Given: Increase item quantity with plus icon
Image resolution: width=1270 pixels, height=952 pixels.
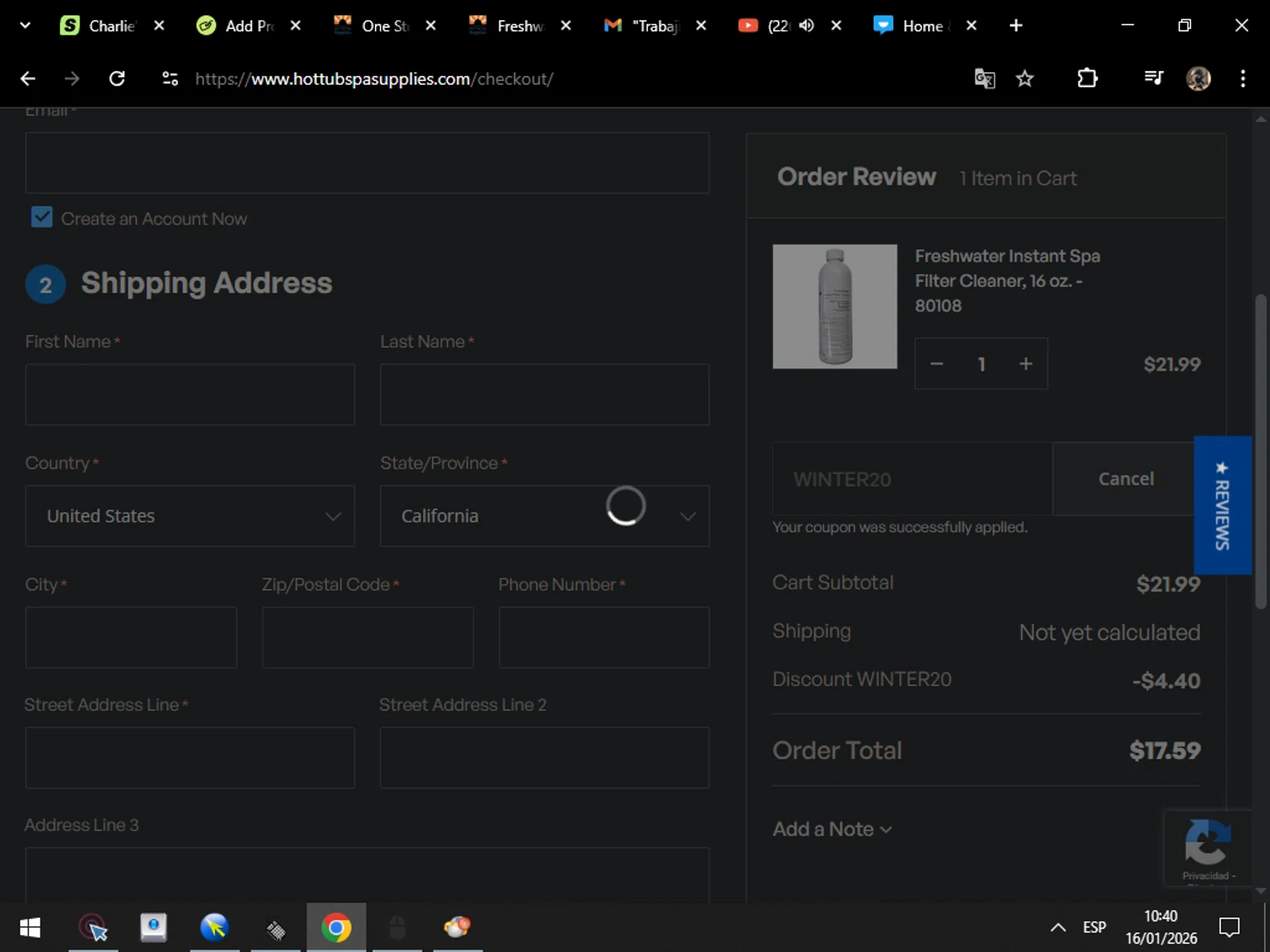Looking at the screenshot, I should 1025,364.
